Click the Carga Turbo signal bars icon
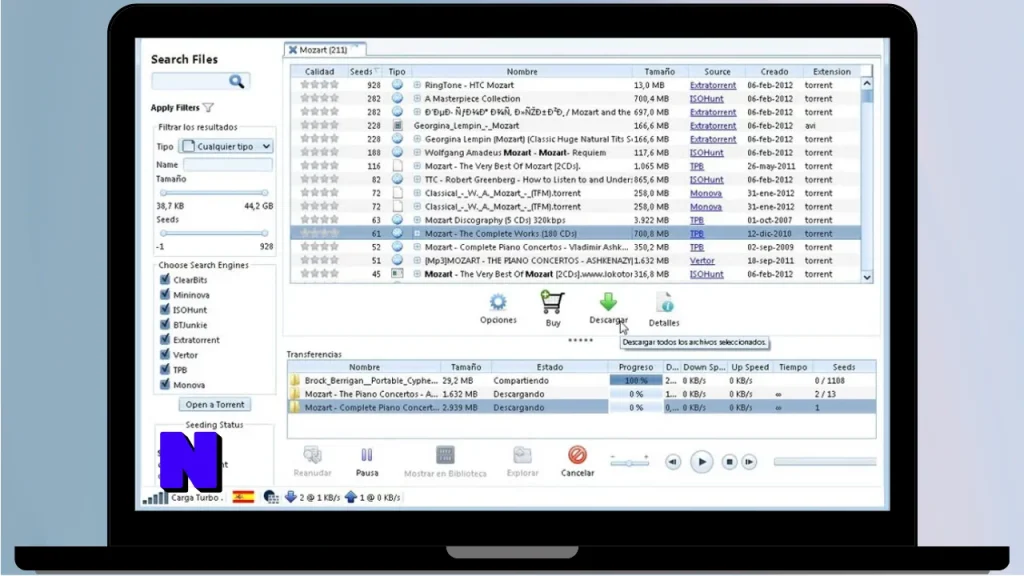Screen dimensions: 1024x576 click(155, 498)
